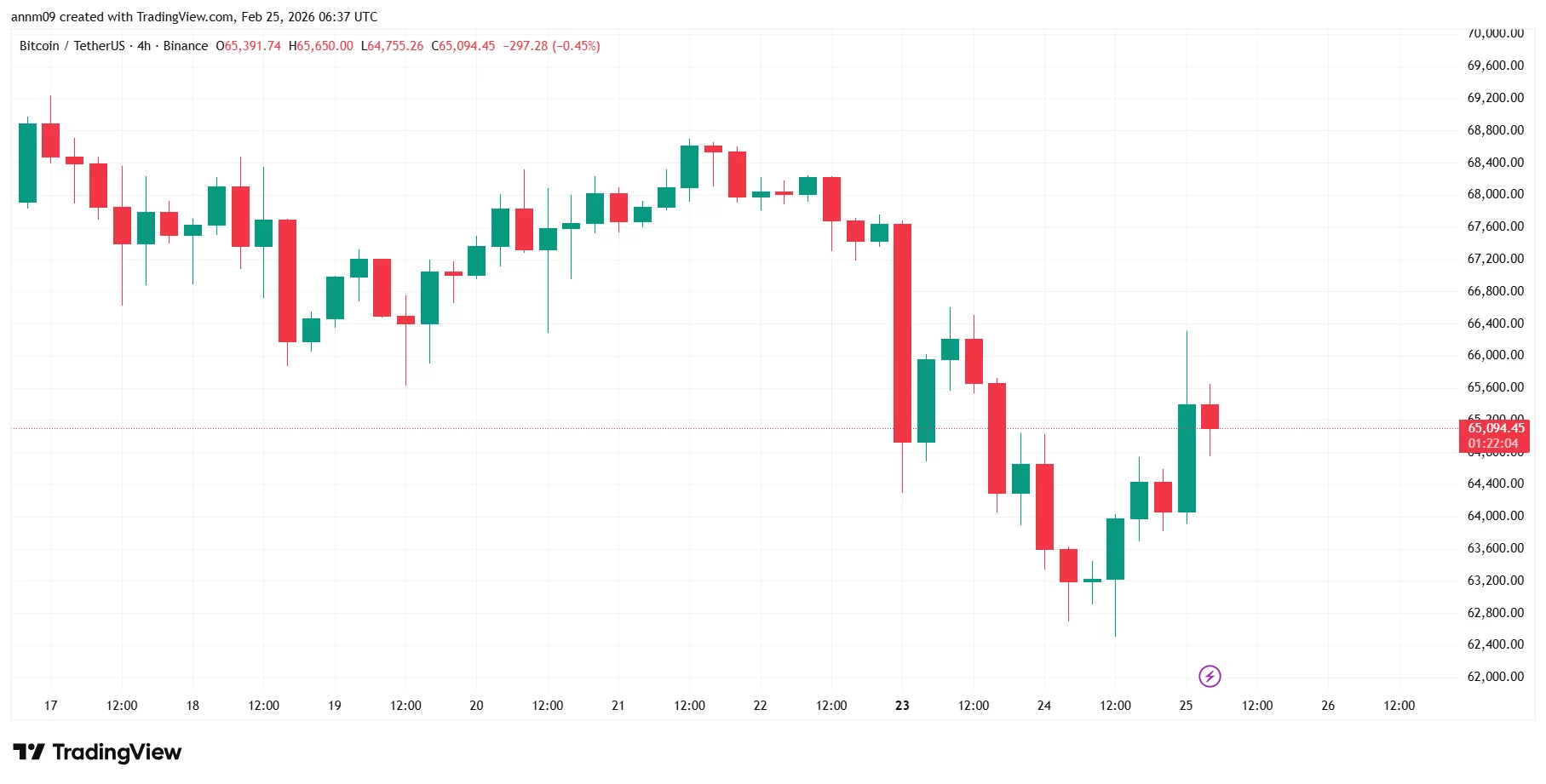This screenshot has height=784, width=1546.
Task: Click the high value H65,650.00
Action: pyautogui.click(x=321, y=46)
